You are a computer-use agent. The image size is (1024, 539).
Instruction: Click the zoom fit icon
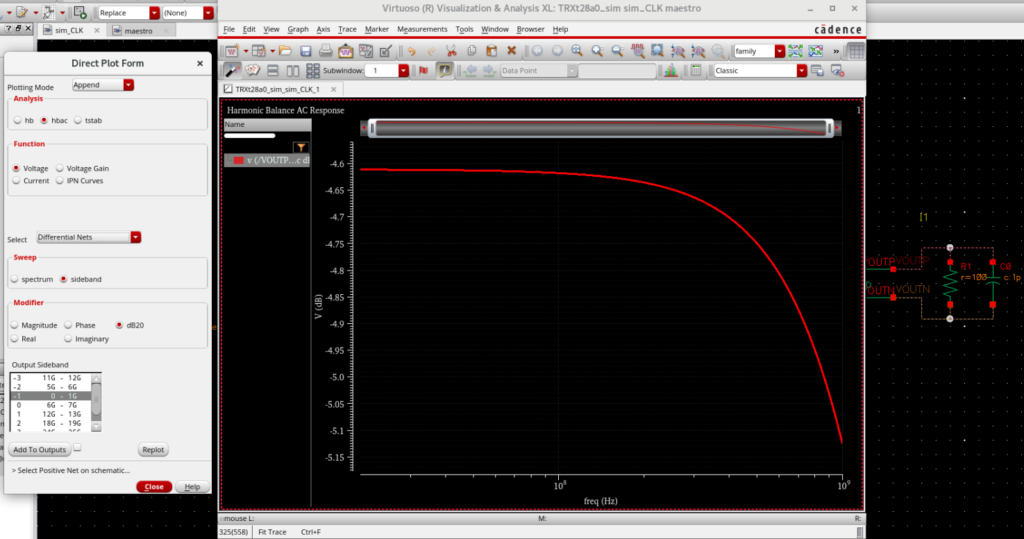(577, 51)
